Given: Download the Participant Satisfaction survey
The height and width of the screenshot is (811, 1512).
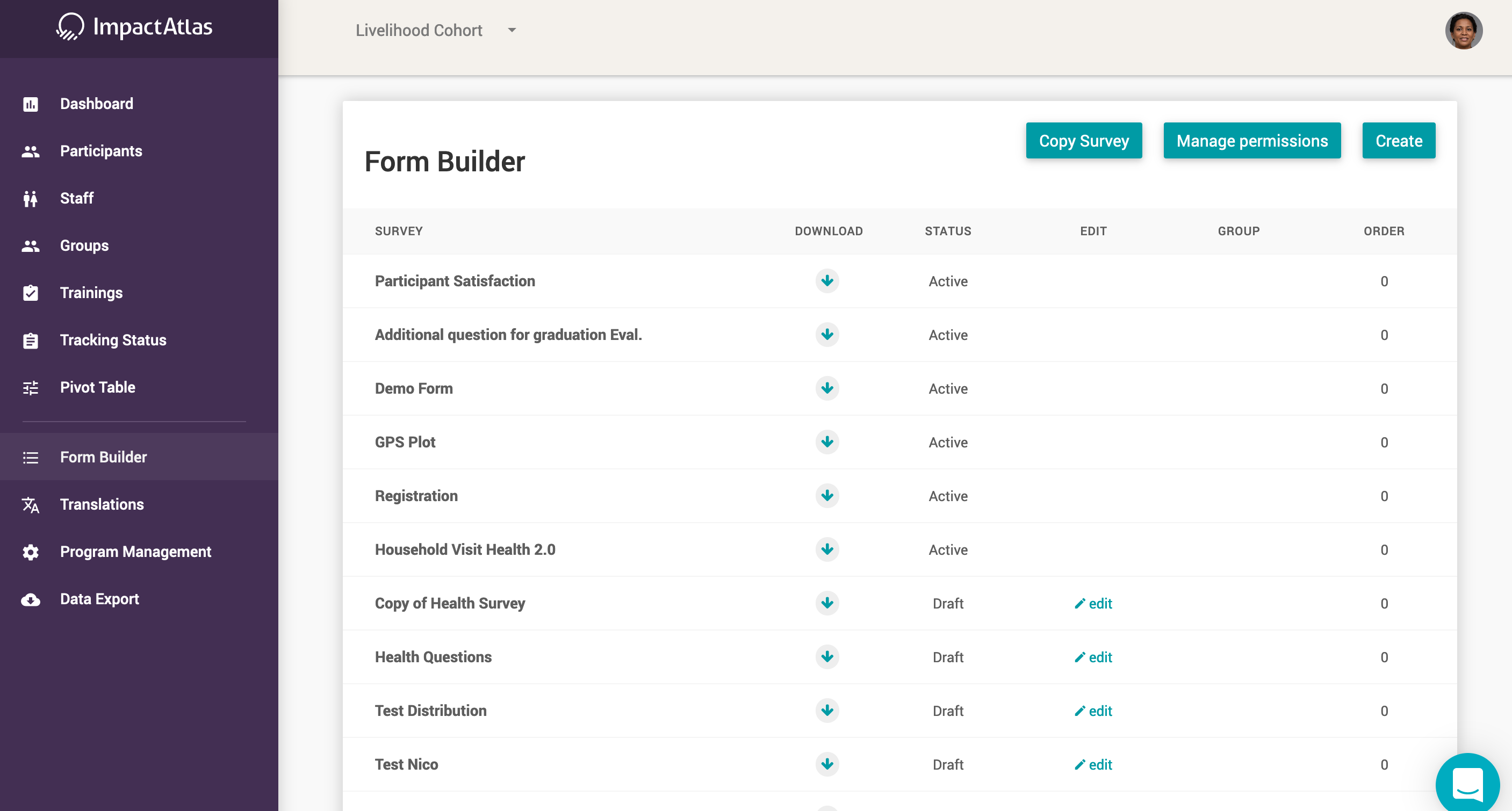Looking at the screenshot, I should click(827, 281).
